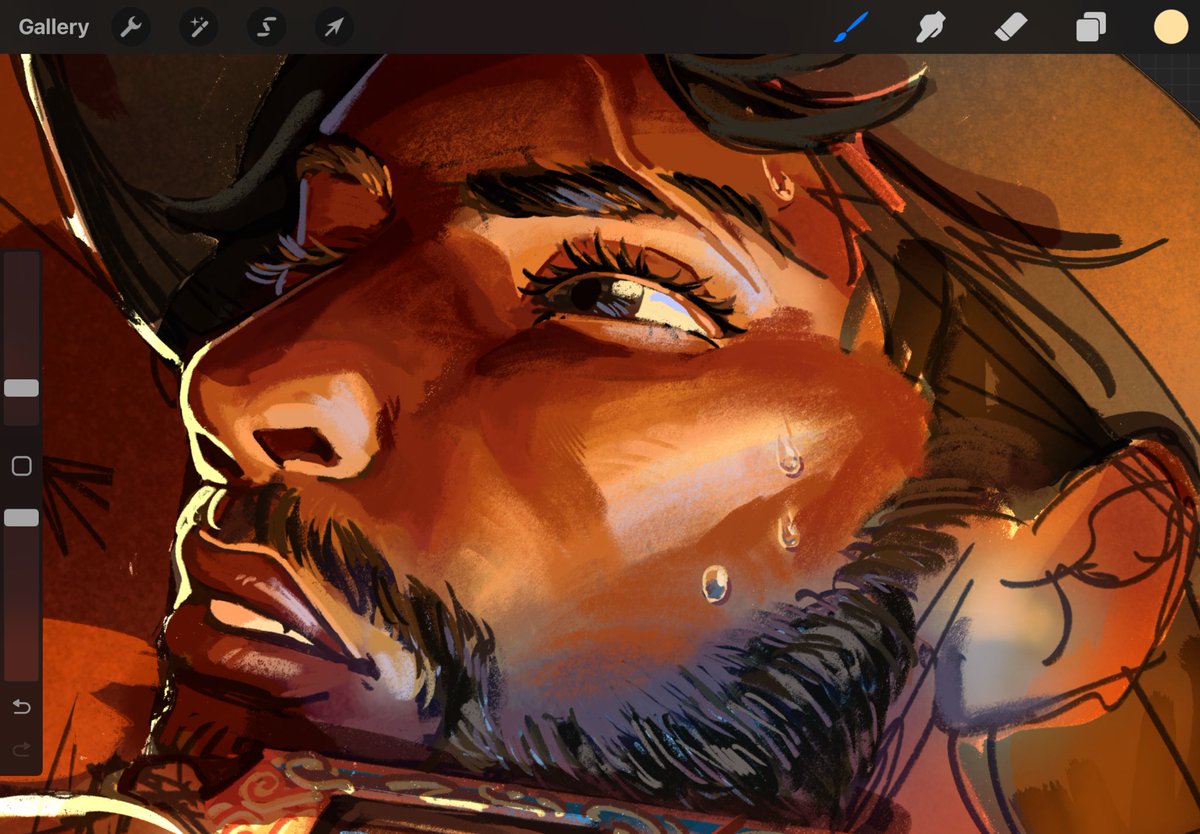
Task: Select the Eraser tool
Action: tap(1011, 27)
